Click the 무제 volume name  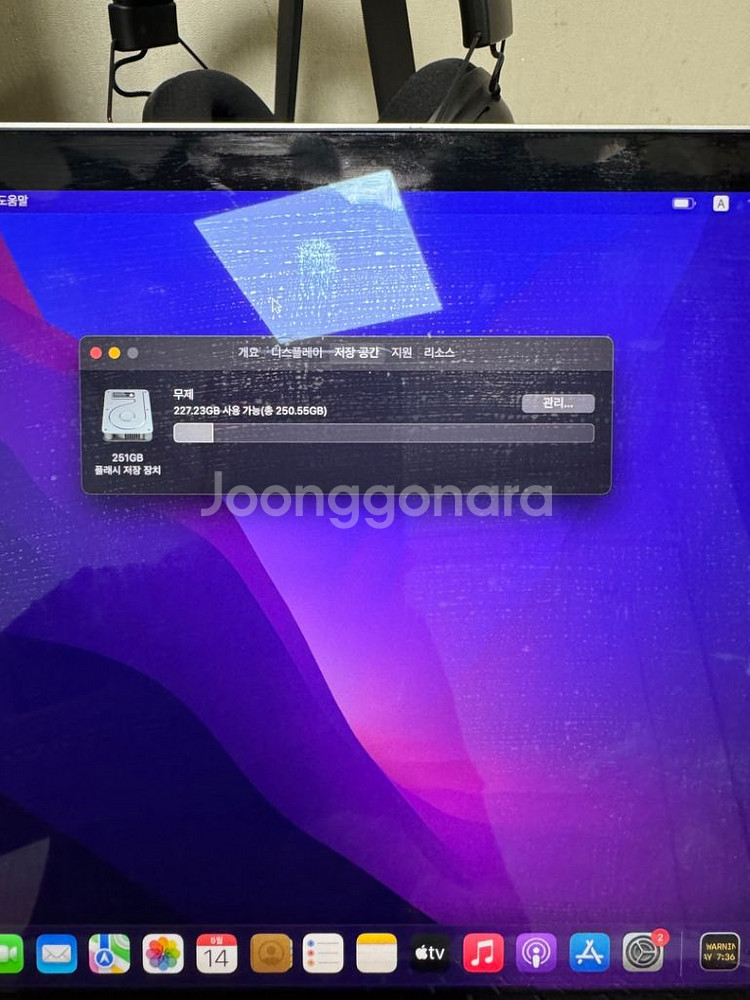point(183,395)
